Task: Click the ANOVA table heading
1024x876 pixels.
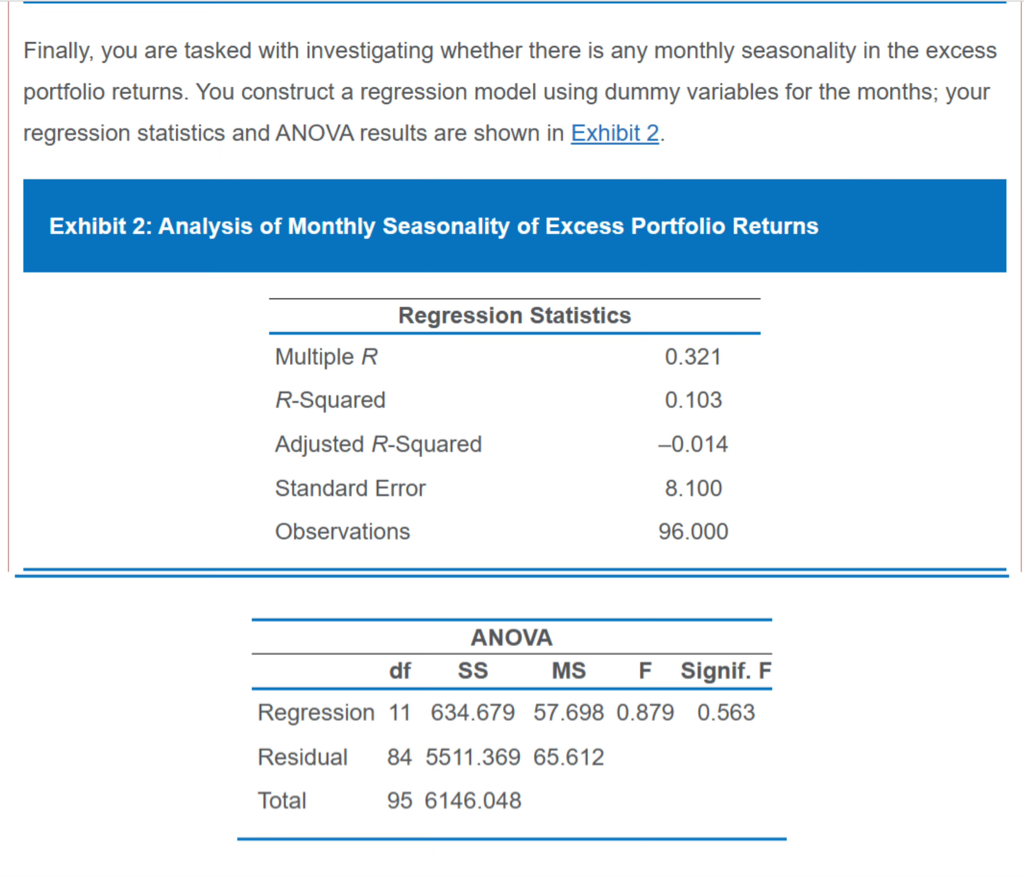Action: click(511, 638)
